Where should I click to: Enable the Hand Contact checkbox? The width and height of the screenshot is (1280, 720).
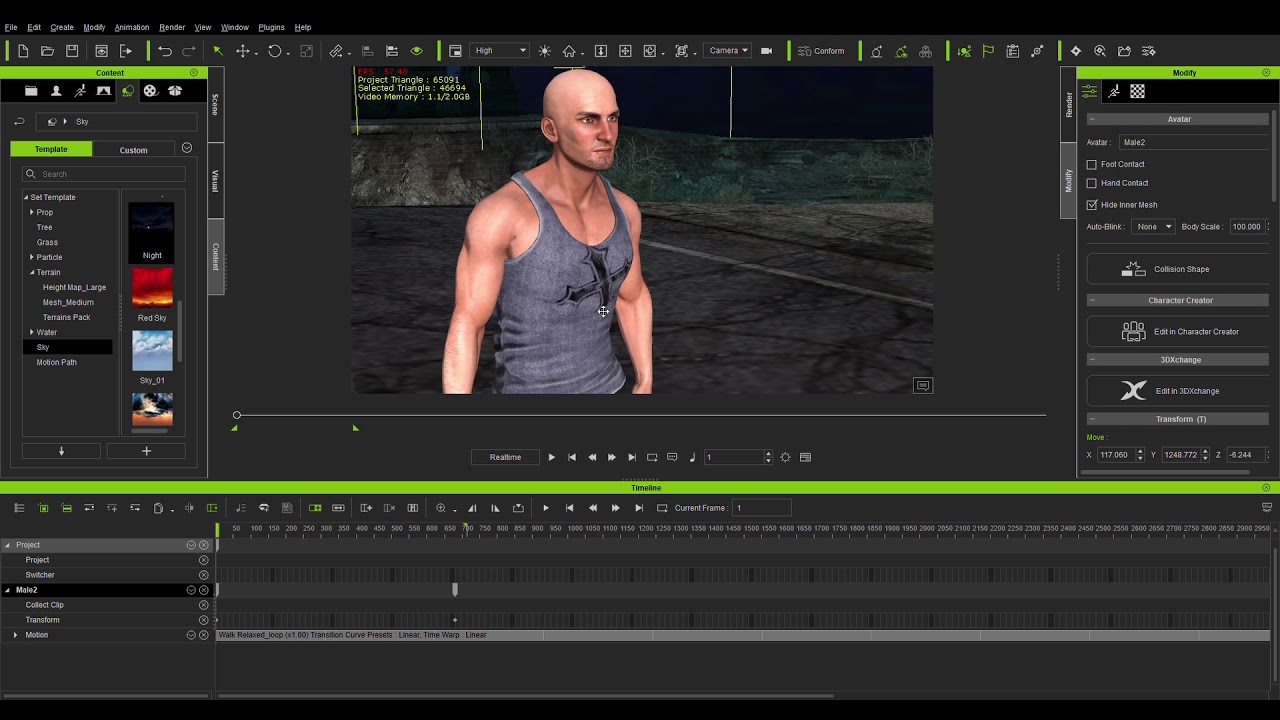[x=1092, y=183]
